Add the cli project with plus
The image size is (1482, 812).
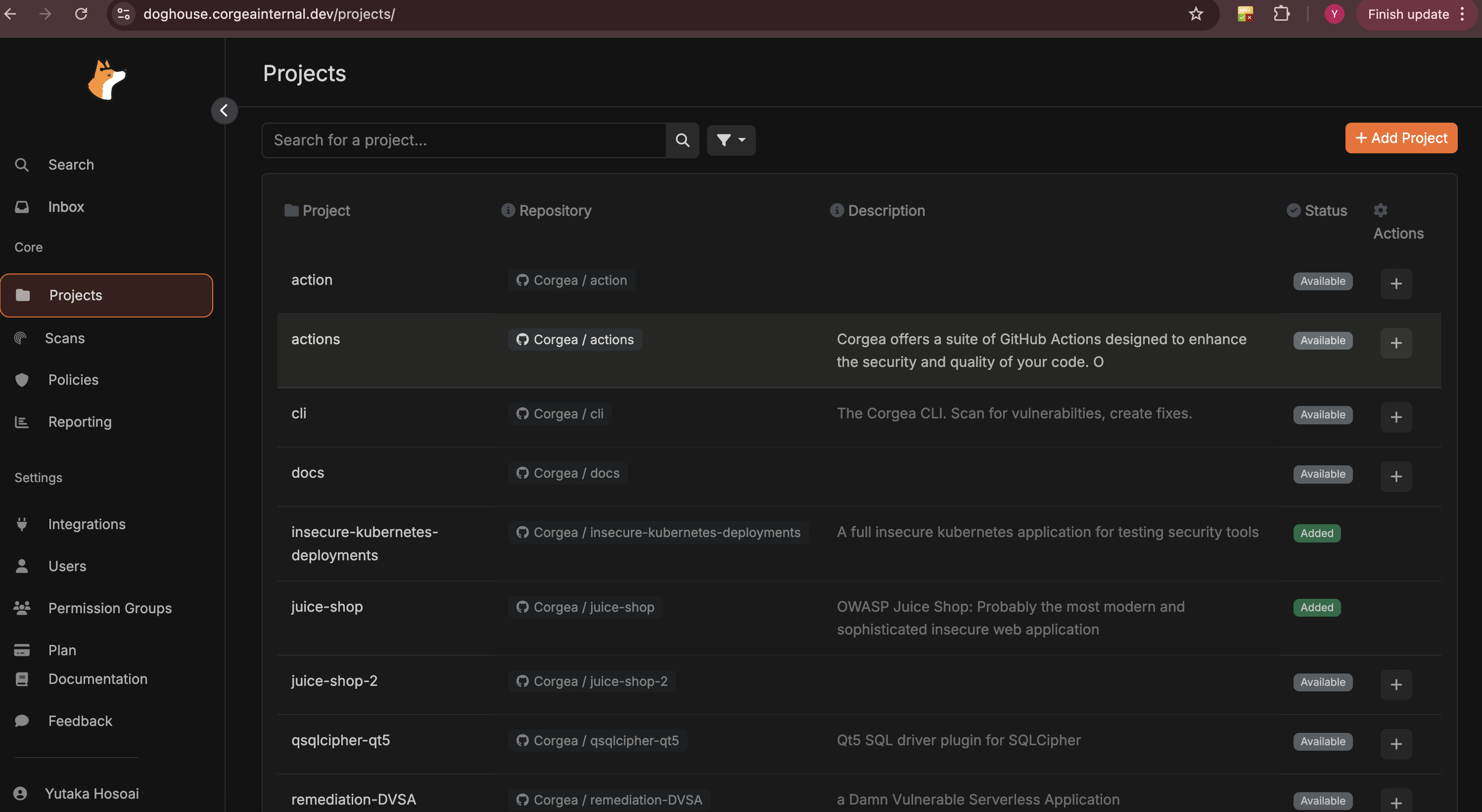(1396, 417)
